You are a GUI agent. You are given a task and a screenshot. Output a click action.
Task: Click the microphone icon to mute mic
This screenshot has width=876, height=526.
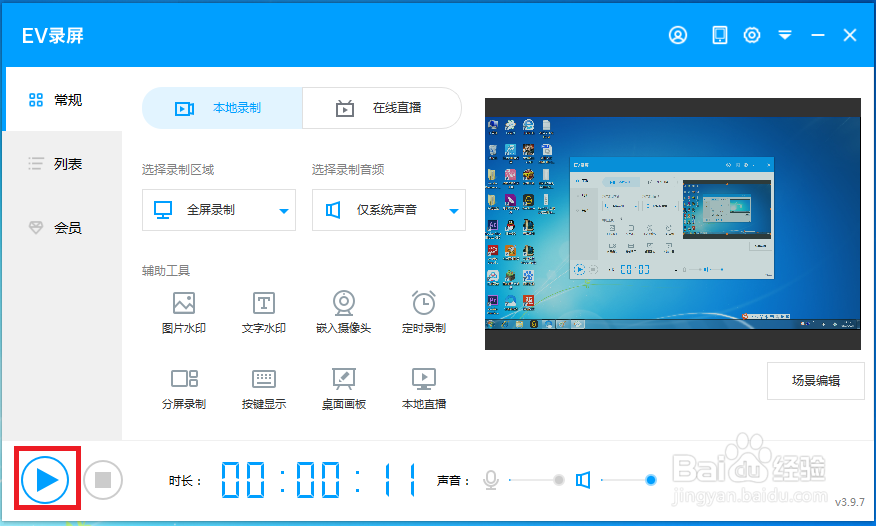pyautogui.click(x=491, y=480)
